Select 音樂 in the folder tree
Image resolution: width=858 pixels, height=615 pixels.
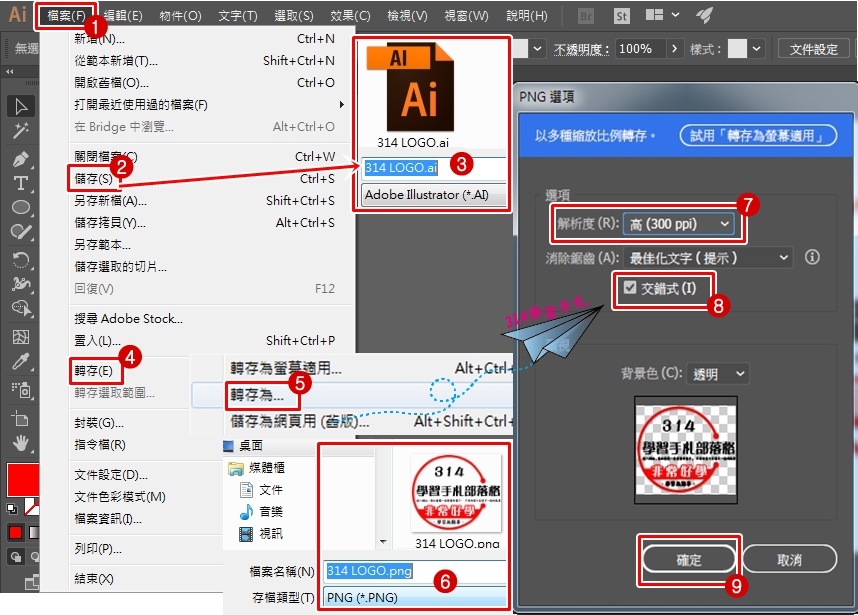(x=261, y=512)
